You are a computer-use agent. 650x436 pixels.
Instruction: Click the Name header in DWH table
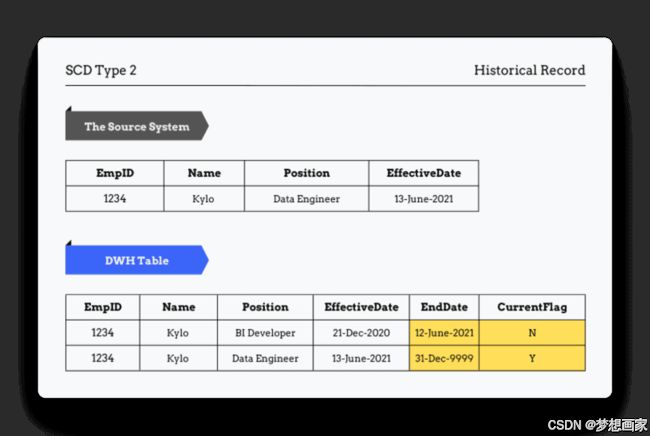(x=178, y=307)
